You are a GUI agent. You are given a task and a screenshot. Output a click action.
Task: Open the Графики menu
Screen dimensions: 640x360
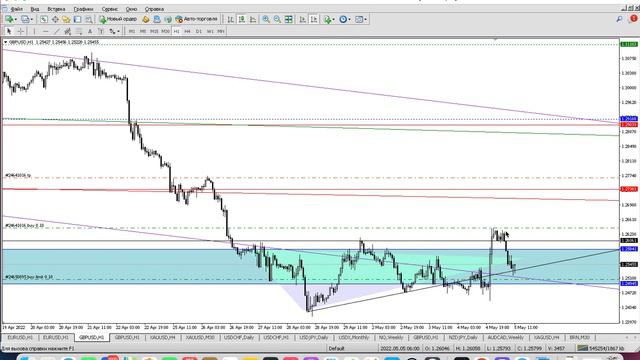click(x=83, y=9)
